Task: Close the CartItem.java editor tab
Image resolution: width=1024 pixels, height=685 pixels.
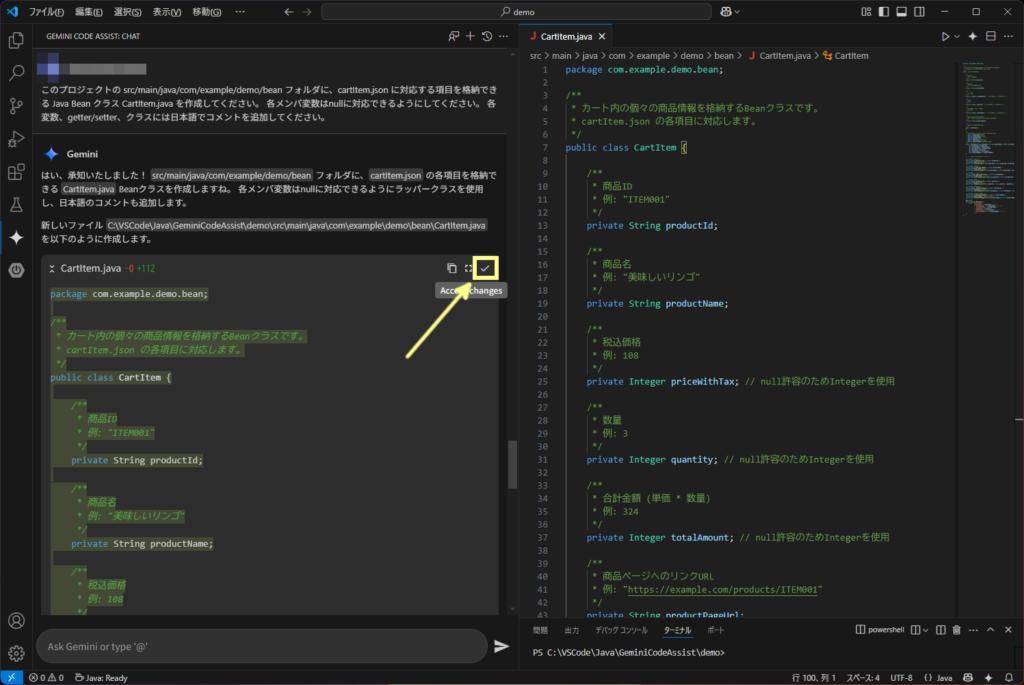Action: coord(602,37)
